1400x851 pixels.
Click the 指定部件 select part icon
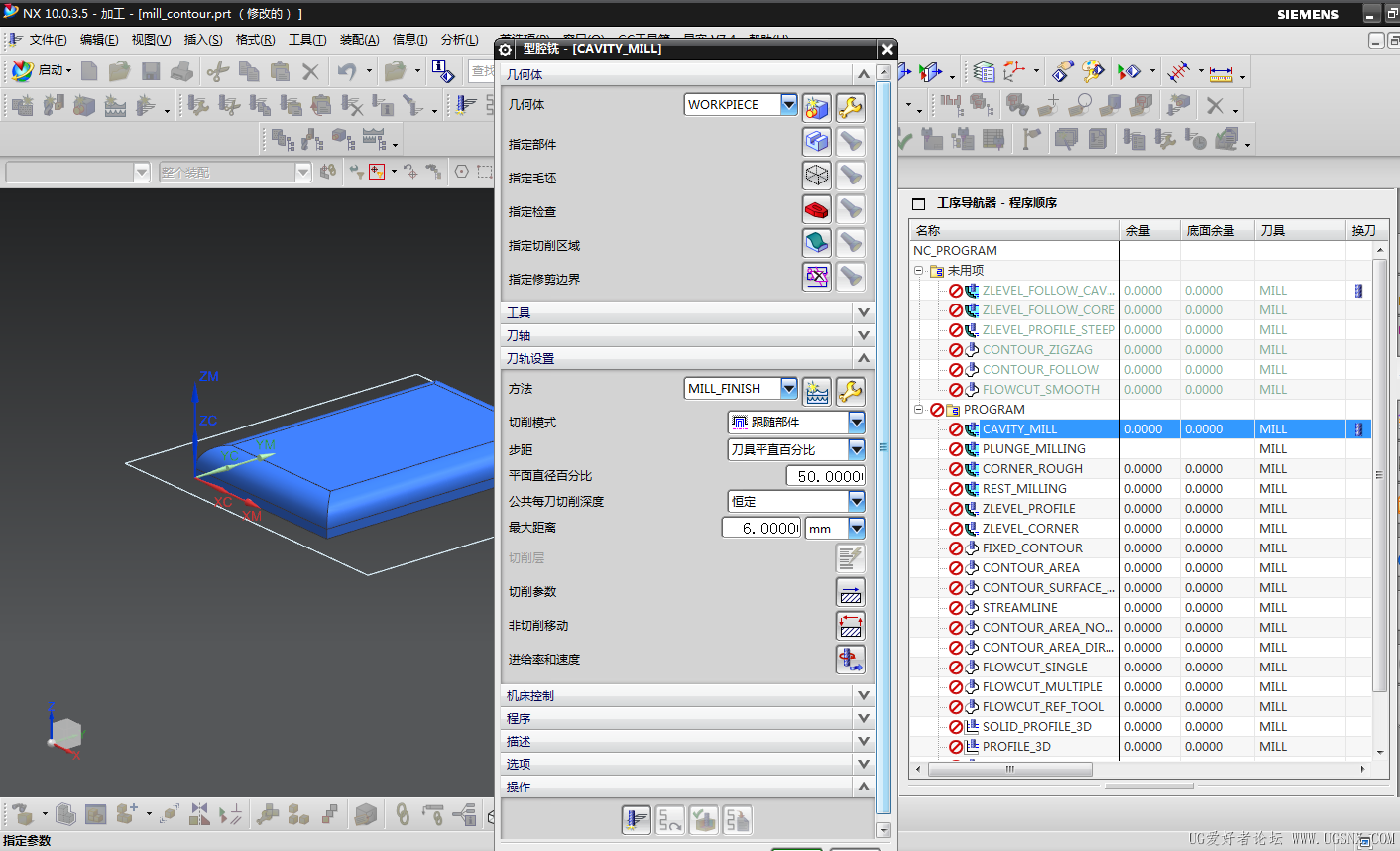[x=817, y=142]
